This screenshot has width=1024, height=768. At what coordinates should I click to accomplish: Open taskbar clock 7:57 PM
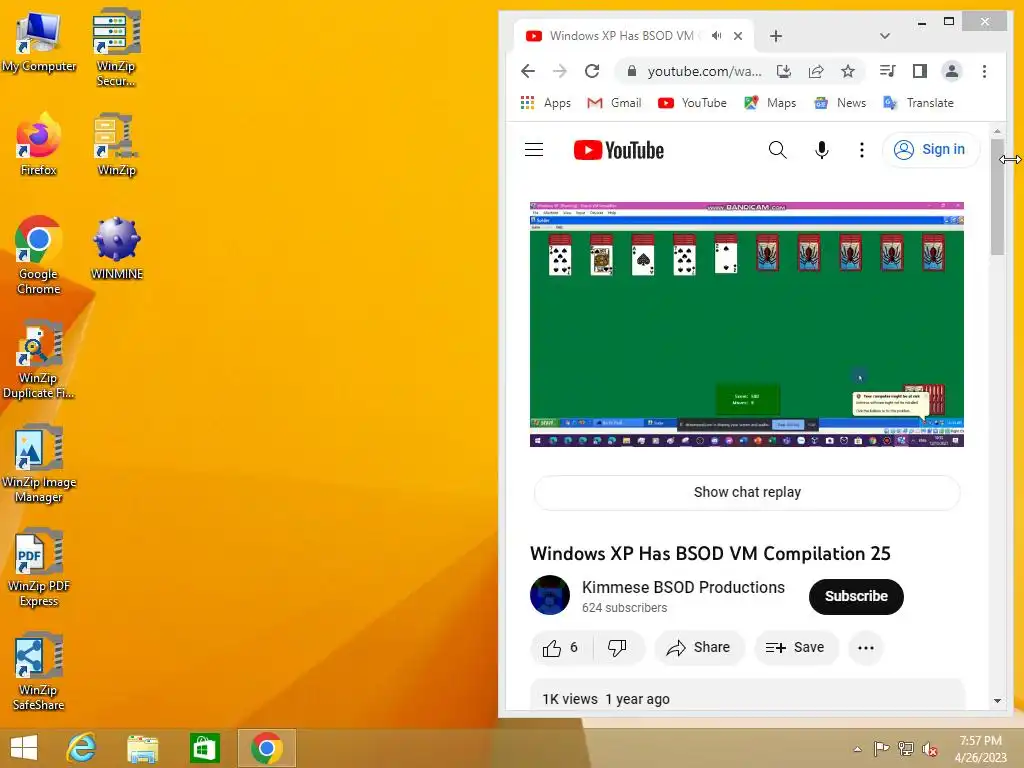coord(980,749)
